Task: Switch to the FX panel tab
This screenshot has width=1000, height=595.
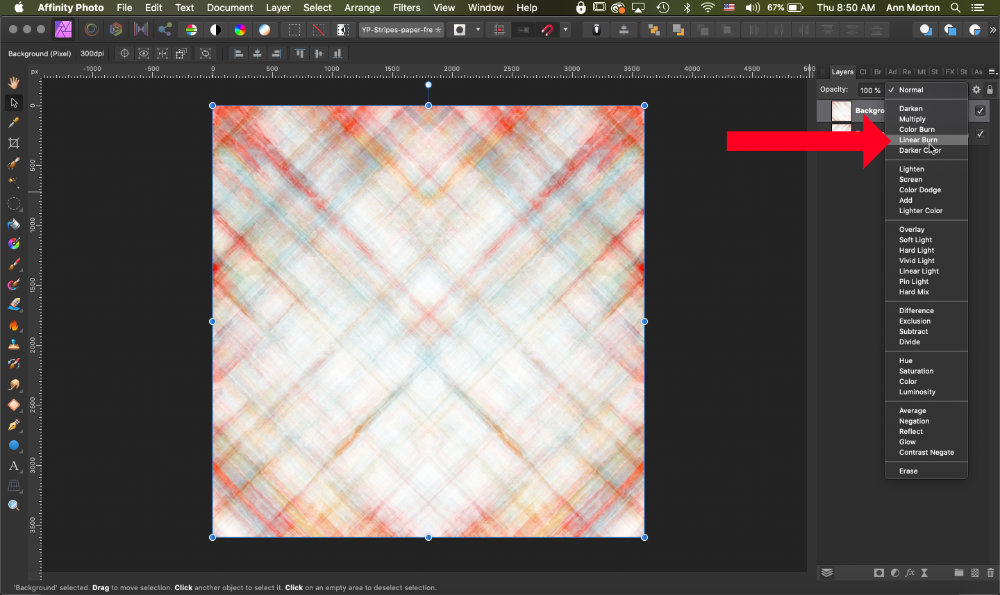Action: click(x=948, y=72)
